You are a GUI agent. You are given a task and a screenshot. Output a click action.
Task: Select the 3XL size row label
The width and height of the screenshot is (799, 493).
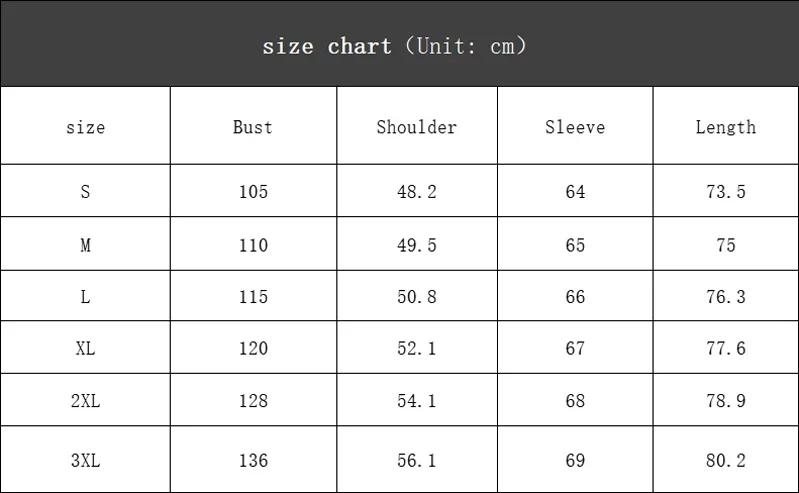(x=85, y=461)
